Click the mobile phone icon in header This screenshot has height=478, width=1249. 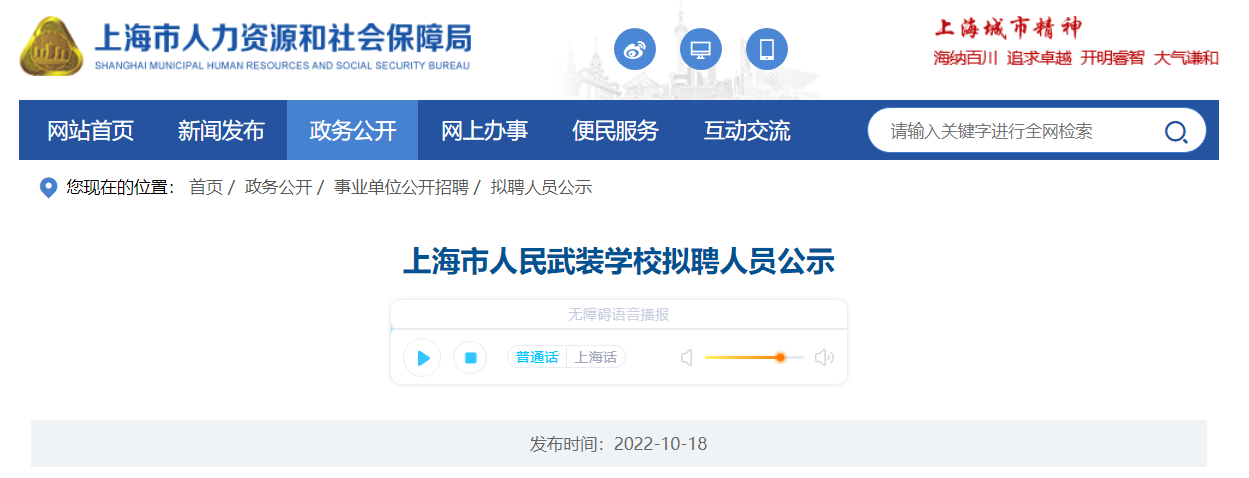pyautogui.click(x=767, y=49)
